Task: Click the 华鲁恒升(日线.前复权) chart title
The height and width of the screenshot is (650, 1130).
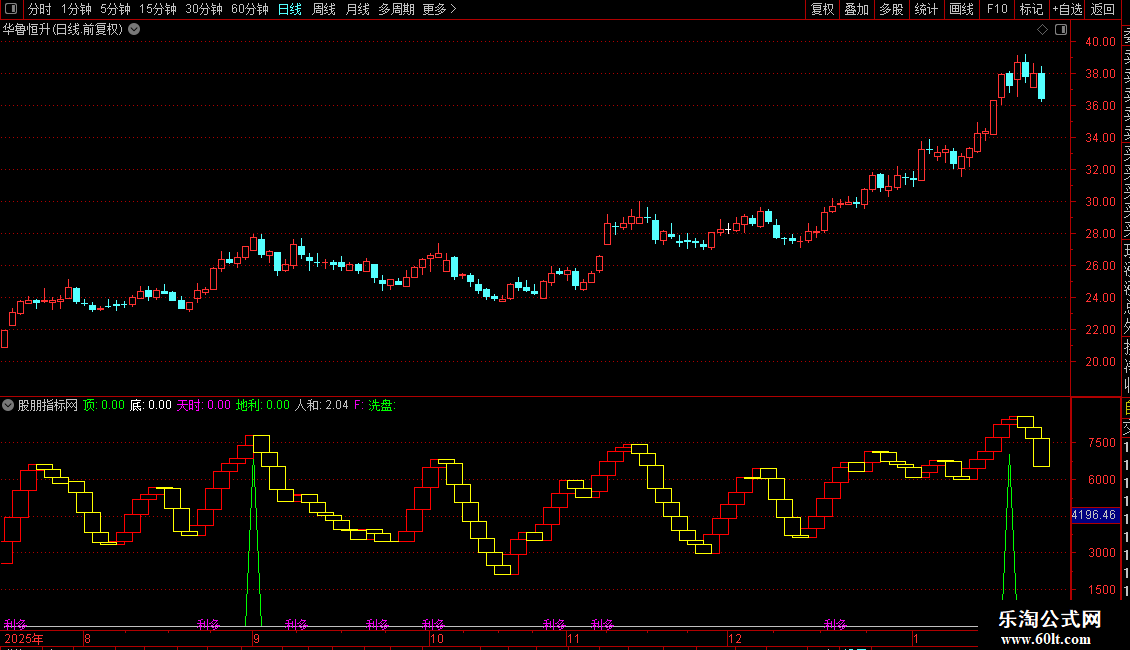Action: click(63, 30)
